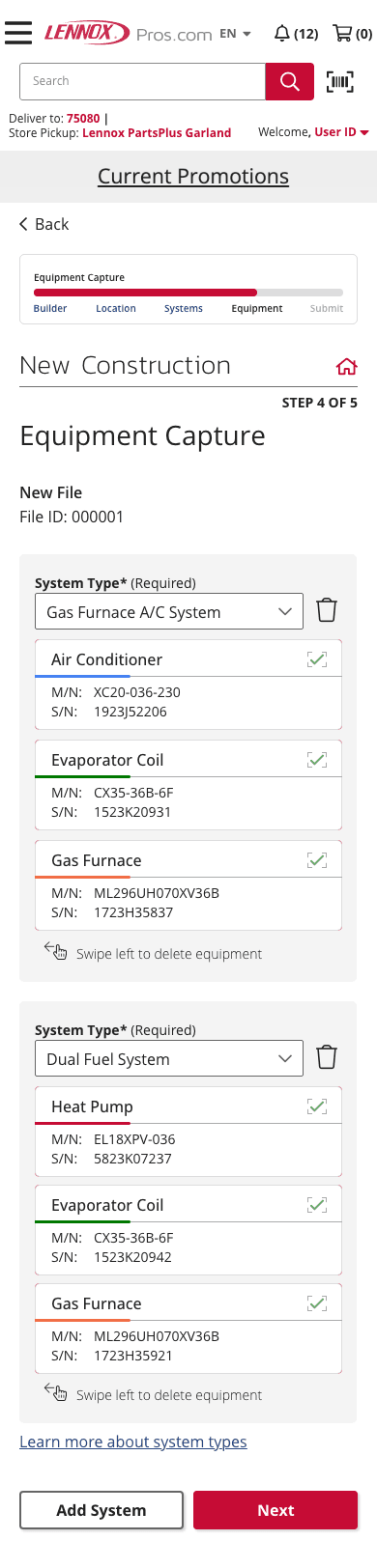Toggle Evaporator Coil CX35-36B-6F 1523K20931 checkbox
This screenshot has width=377, height=1568.
316,760
